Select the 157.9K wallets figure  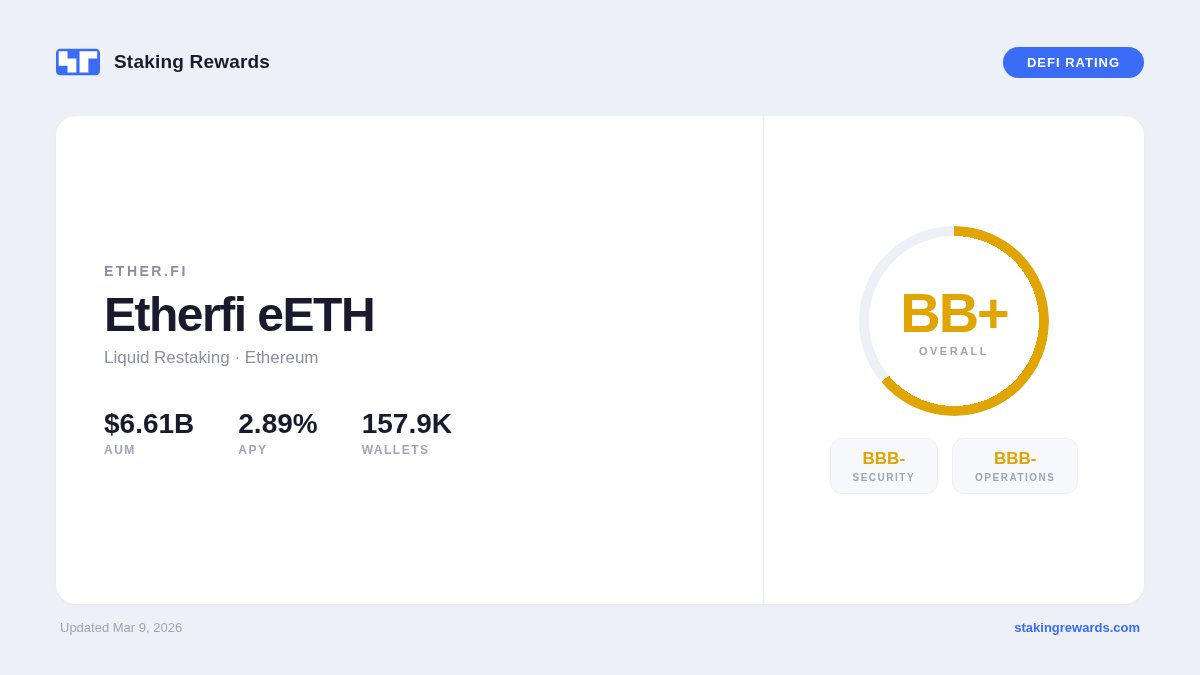407,424
